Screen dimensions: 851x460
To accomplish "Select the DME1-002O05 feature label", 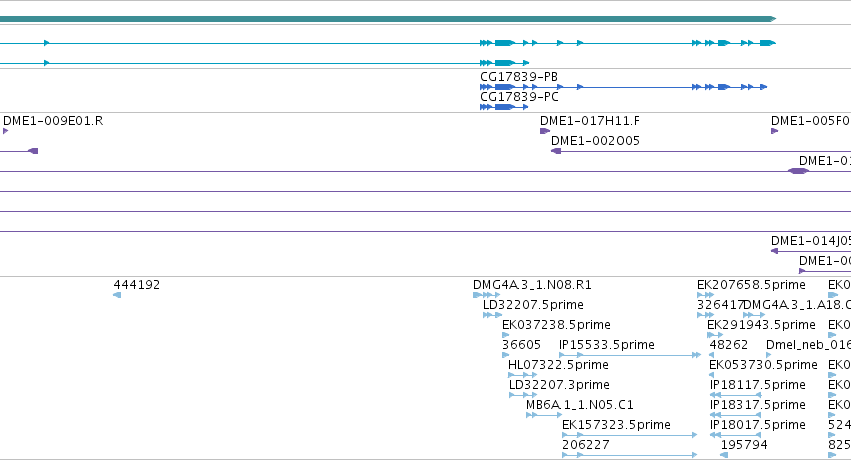I will (595, 141).
